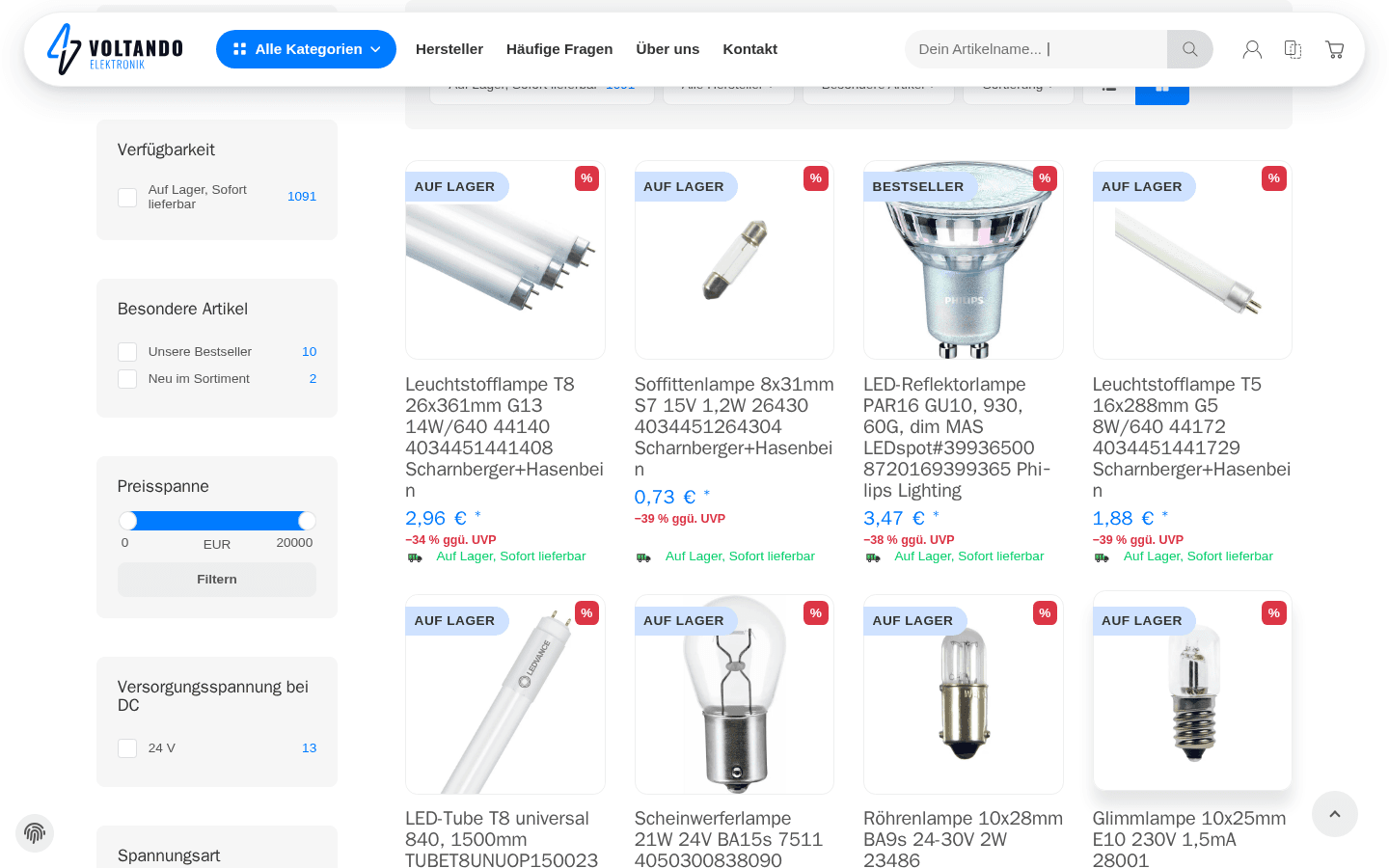The height and width of the screenshot is (868, 1389).
Task: Click the % badge on Scheinwerferlampe 21W
Action: [816, 613]
